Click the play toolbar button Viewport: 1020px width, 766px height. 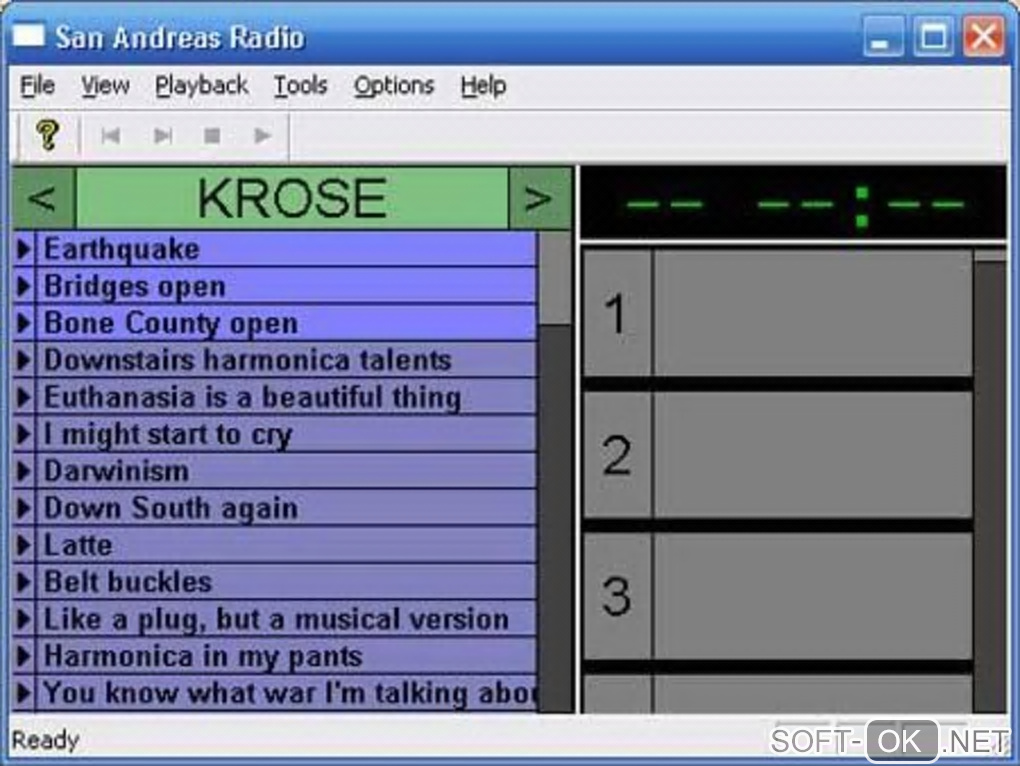(262, 135)
